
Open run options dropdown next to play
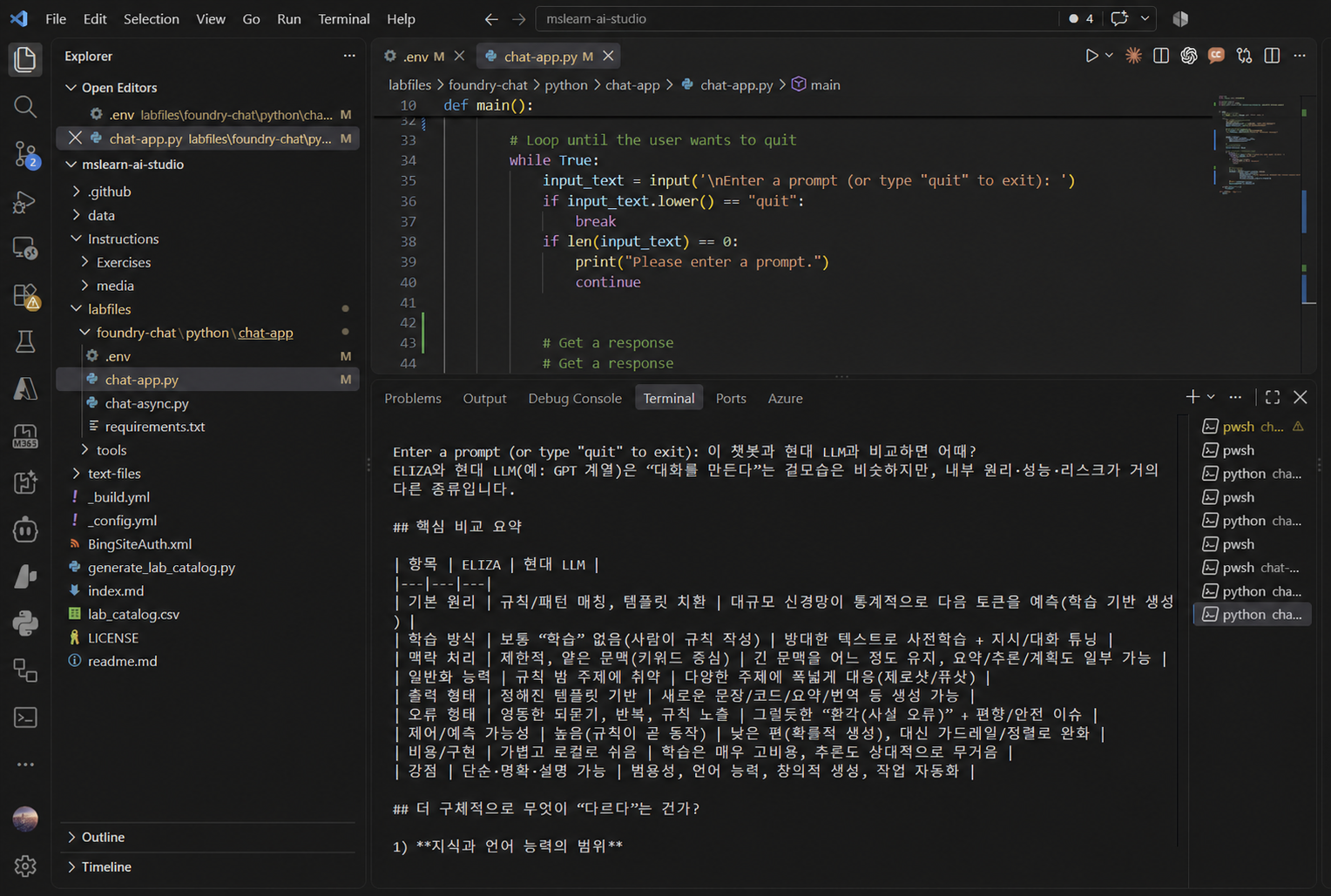point(1109,56)
